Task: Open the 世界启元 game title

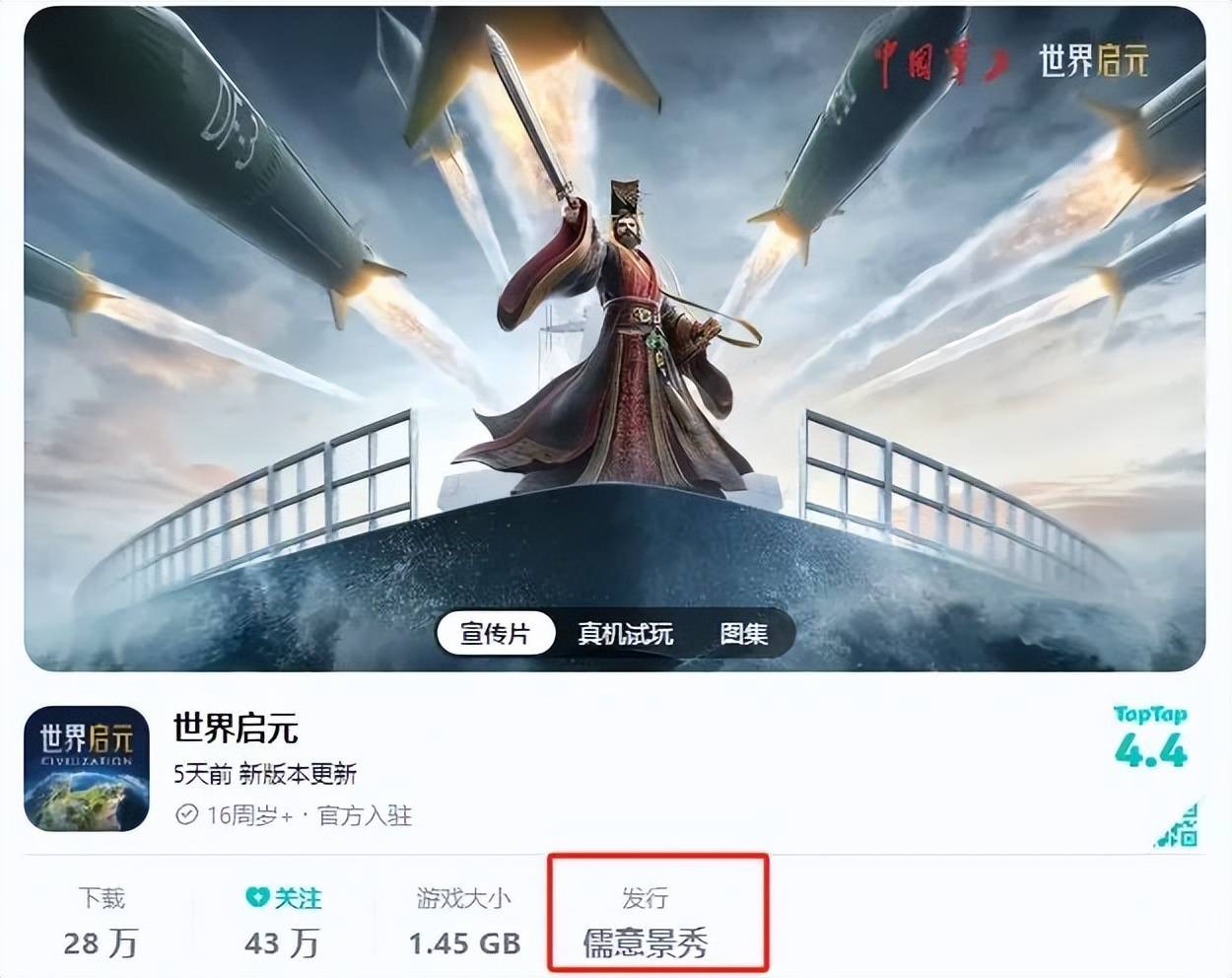Action: (x=236, y=729)
